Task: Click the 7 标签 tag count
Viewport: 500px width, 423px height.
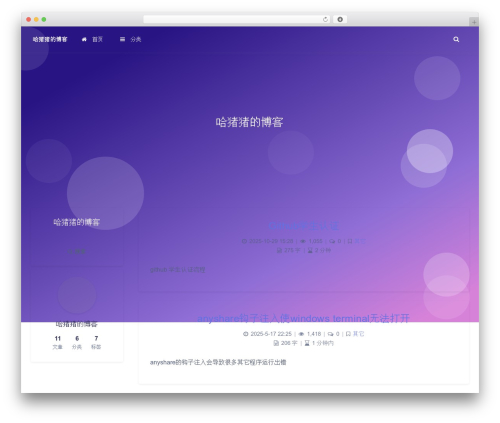Action: [x=96, y=342]
